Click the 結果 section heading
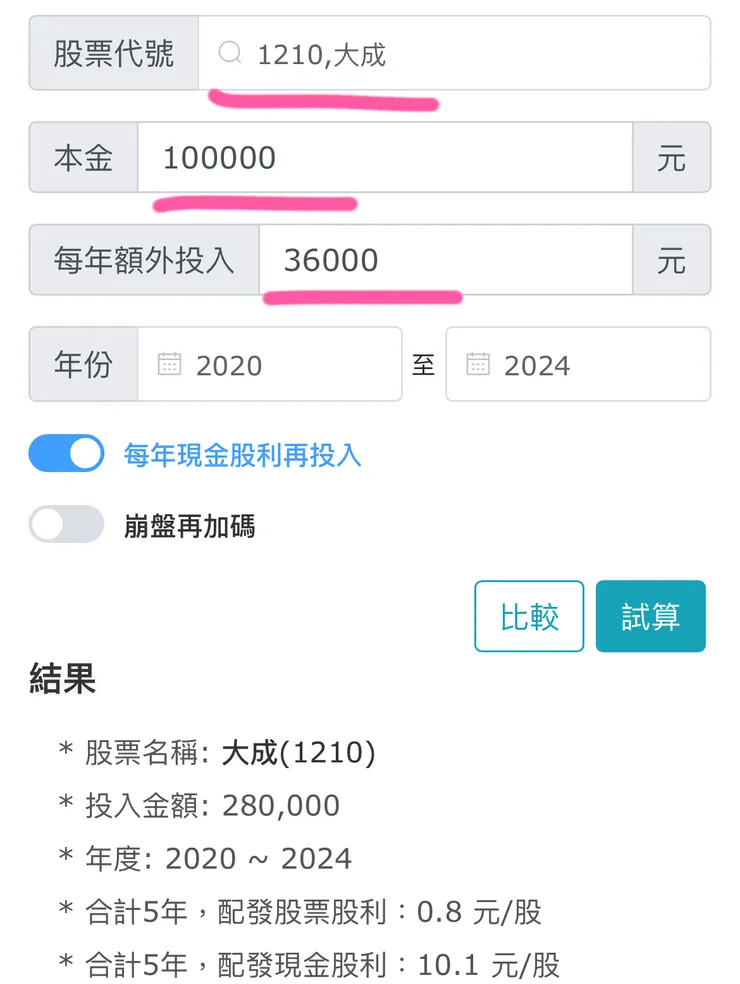 [63, 680]
